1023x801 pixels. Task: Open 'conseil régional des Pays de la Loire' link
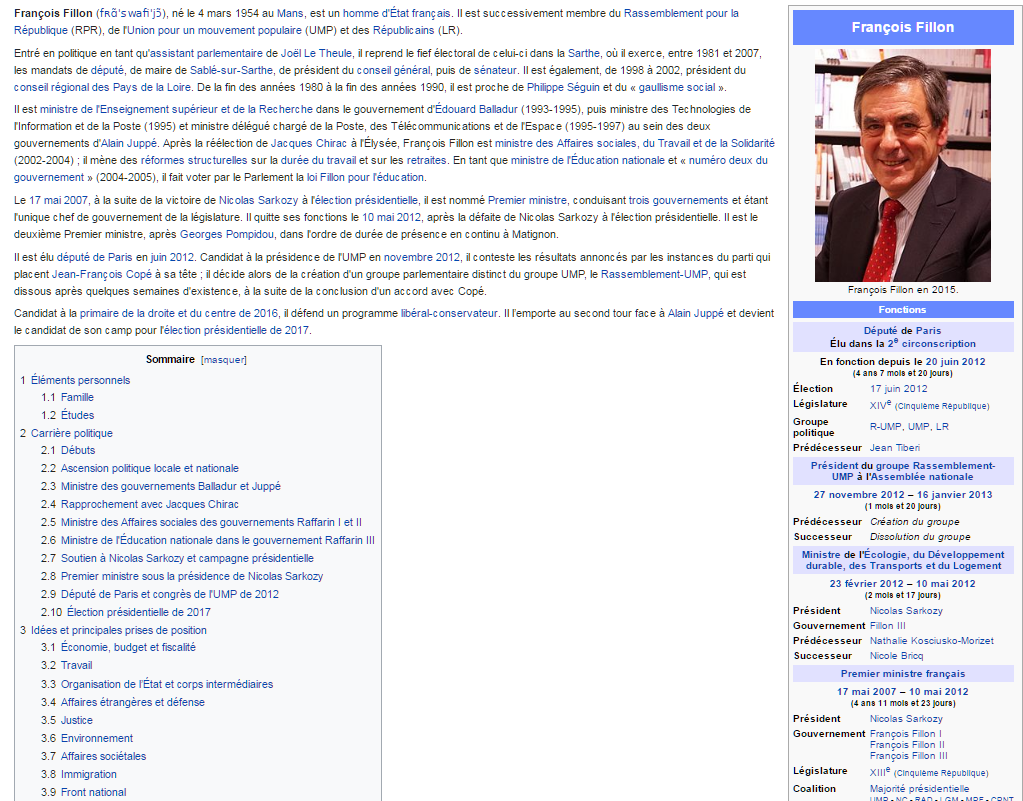coord(102,87)
